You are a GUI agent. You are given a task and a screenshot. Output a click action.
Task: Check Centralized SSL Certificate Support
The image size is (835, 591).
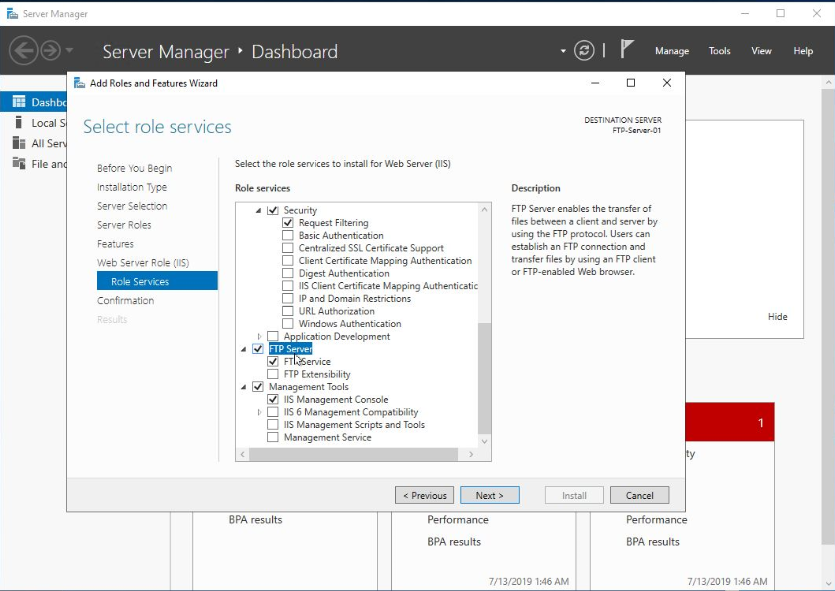(288, 248)
